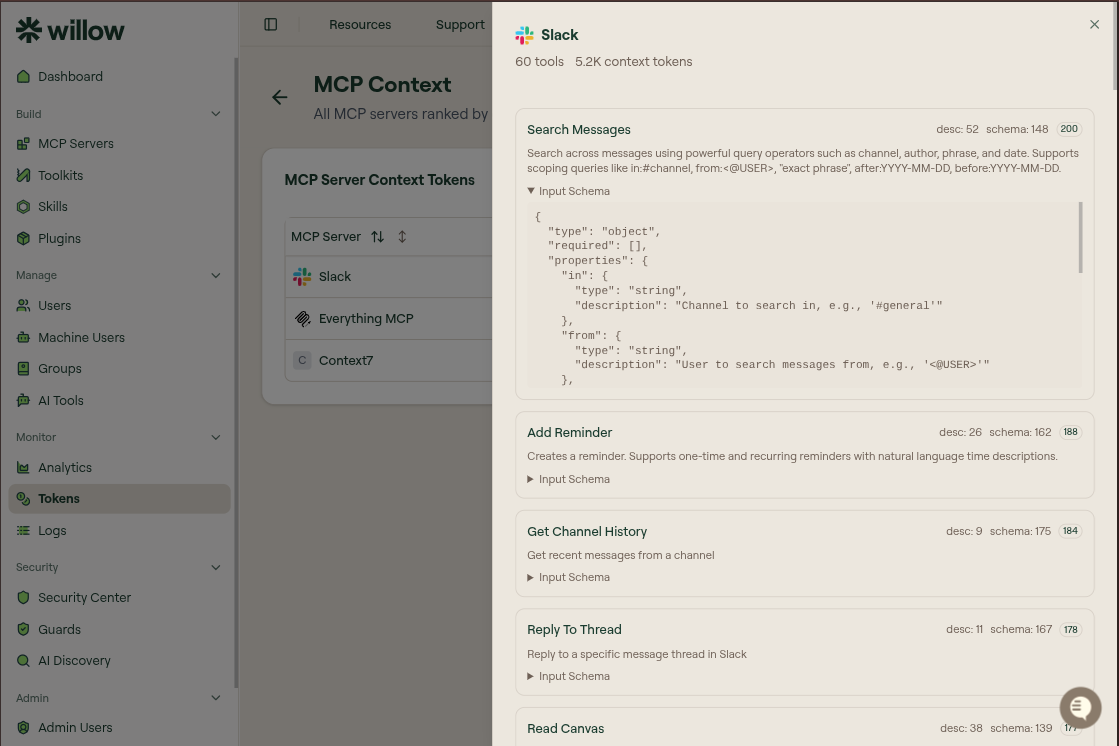Open the Skills page
The image size is (1119, 746).
tap(53, 206)
